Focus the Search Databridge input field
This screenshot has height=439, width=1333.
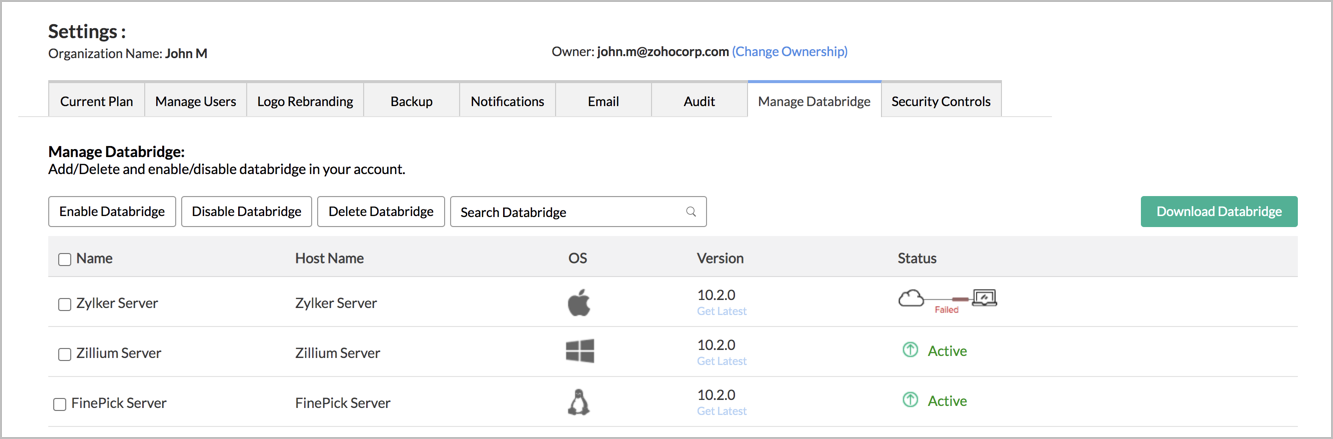click(x=565, y=212)
